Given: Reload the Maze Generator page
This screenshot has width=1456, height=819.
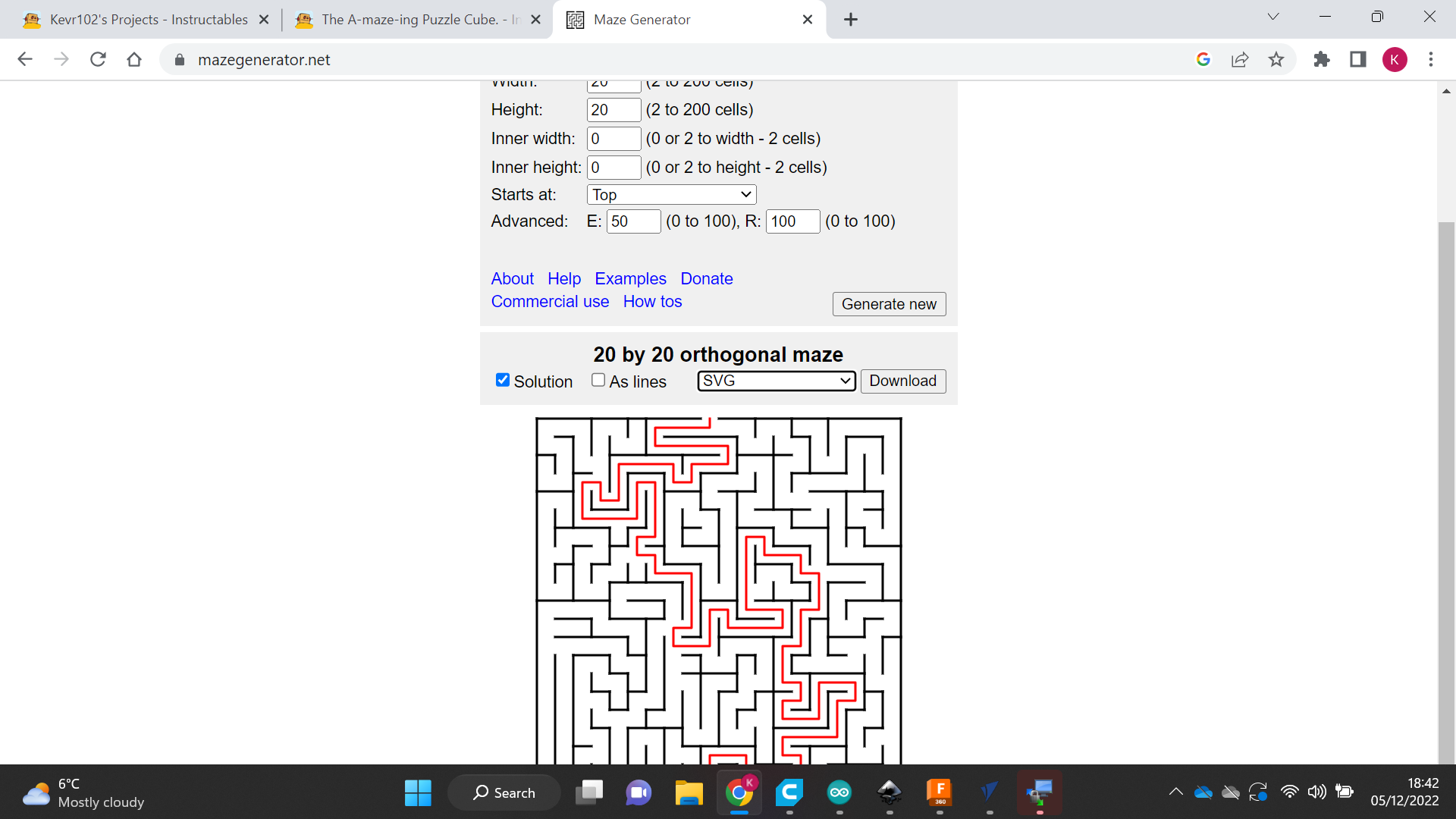Looking at the screenshot, I should point(98,59).
